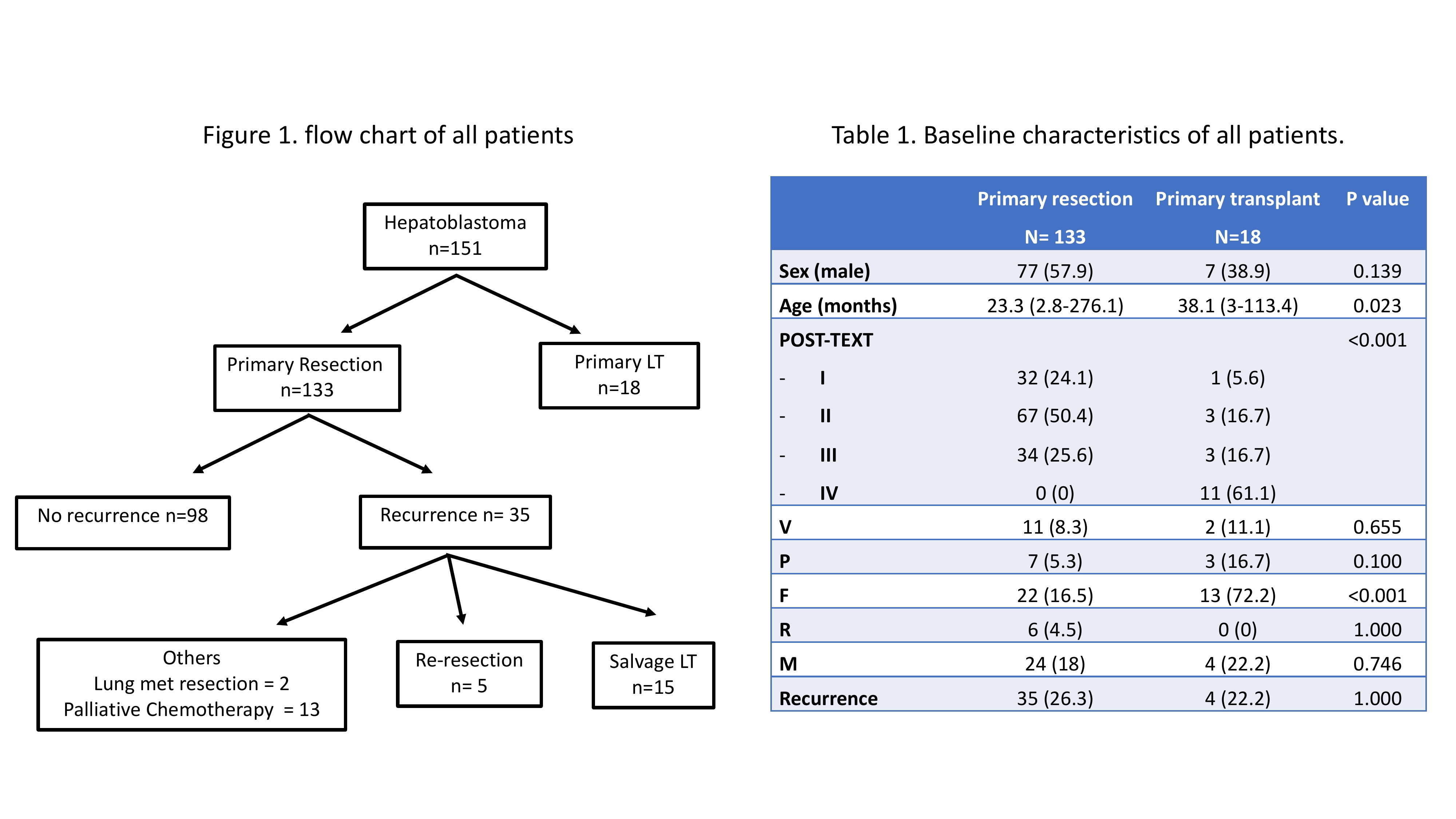Click the Table 1 baseline characteristics title
This screenshot has width=1456, height=819.
pos(1087,136)
